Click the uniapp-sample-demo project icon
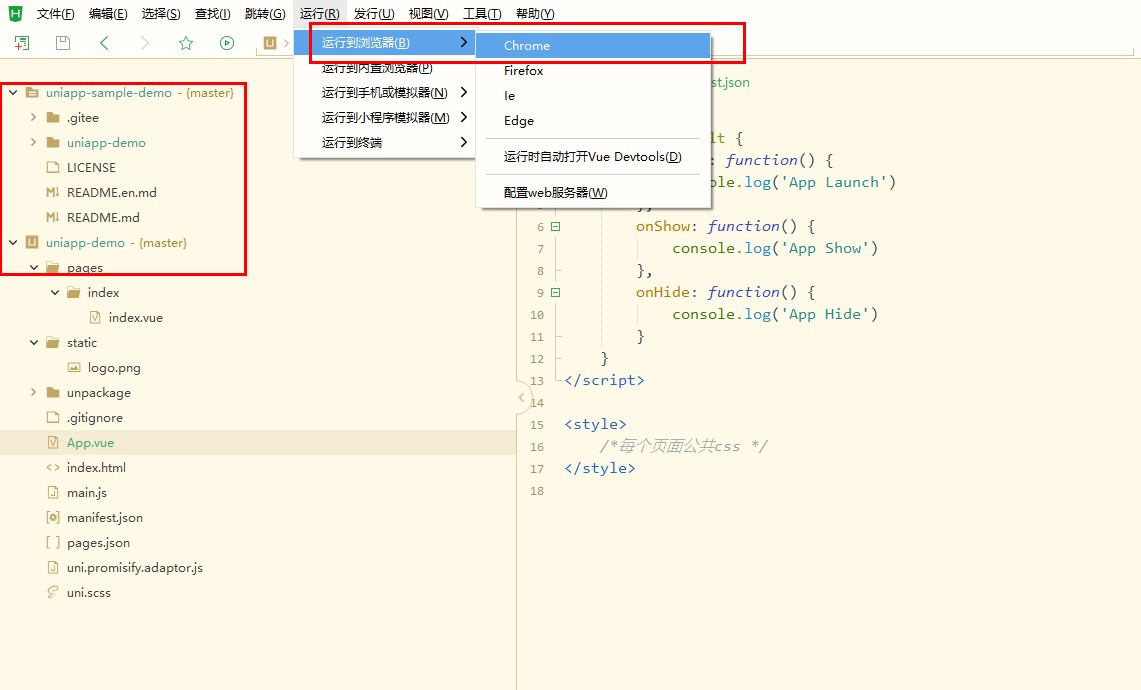This screenshot has height=690, width=1141. (32, 92)
